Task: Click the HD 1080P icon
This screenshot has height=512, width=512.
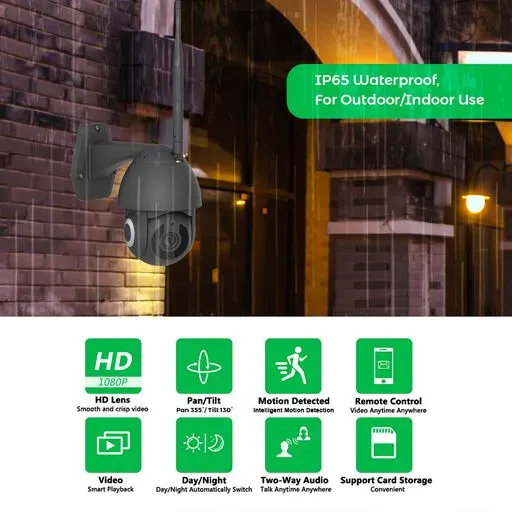Action: [113, 366]
